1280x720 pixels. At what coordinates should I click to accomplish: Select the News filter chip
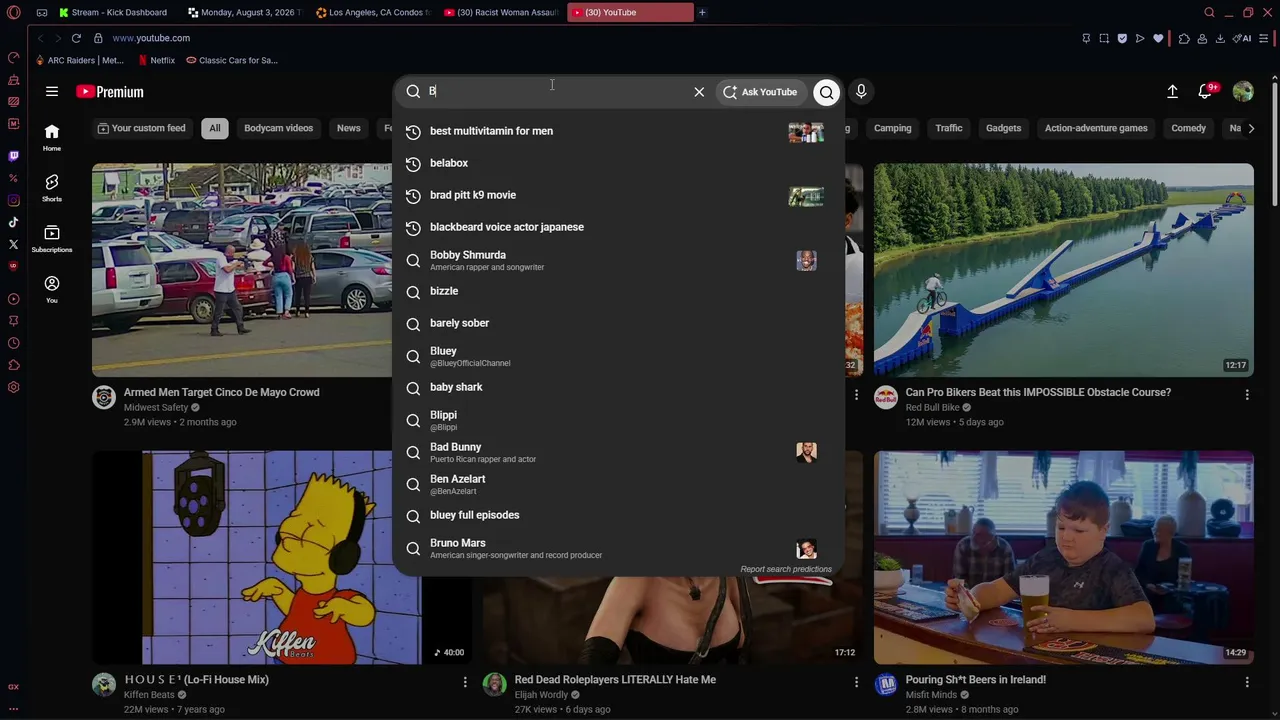pos(349,128)
